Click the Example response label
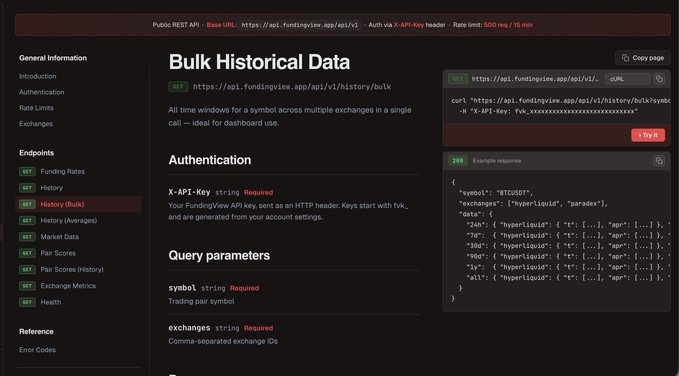 [497, 161]
